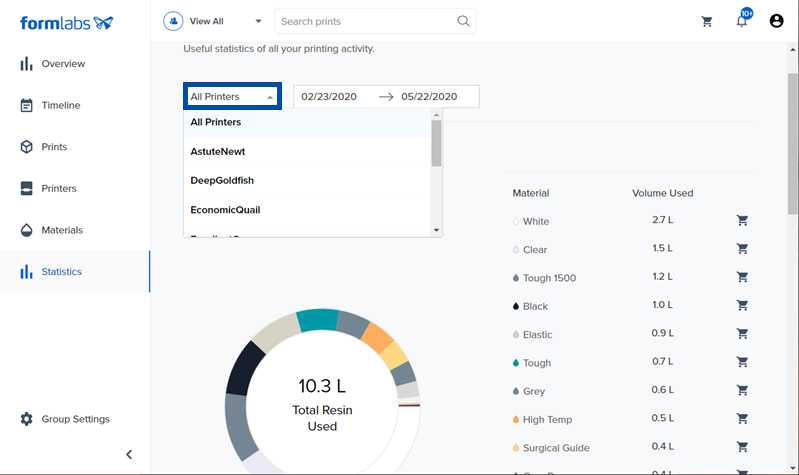Select the DeepGoldfish printer option
This screenshot has height=475, width=799.
(307, 180)
